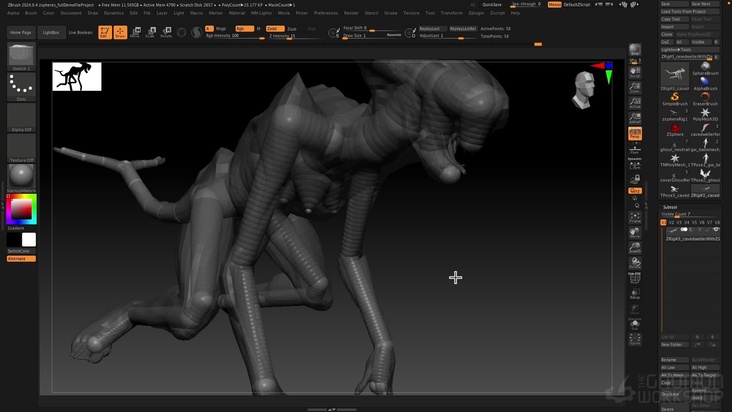
Task: Select the SimpleBrush tool
Action: click(x=675, y=99)
